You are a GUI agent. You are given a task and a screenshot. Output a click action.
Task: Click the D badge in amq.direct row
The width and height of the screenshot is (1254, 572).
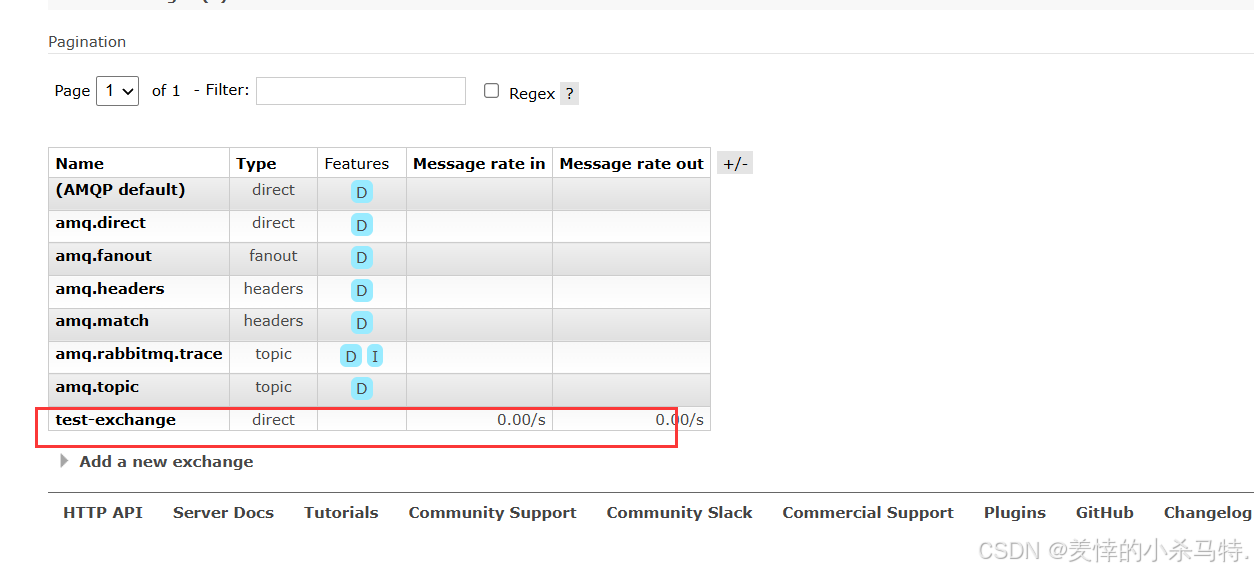pos(361,225)
